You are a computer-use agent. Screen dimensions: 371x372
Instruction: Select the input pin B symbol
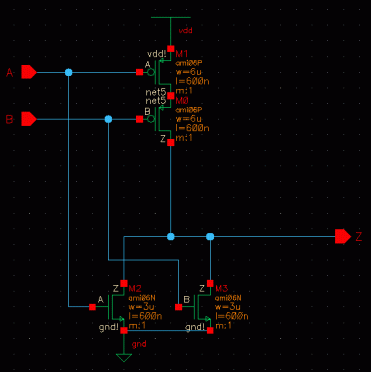point(29,119)
